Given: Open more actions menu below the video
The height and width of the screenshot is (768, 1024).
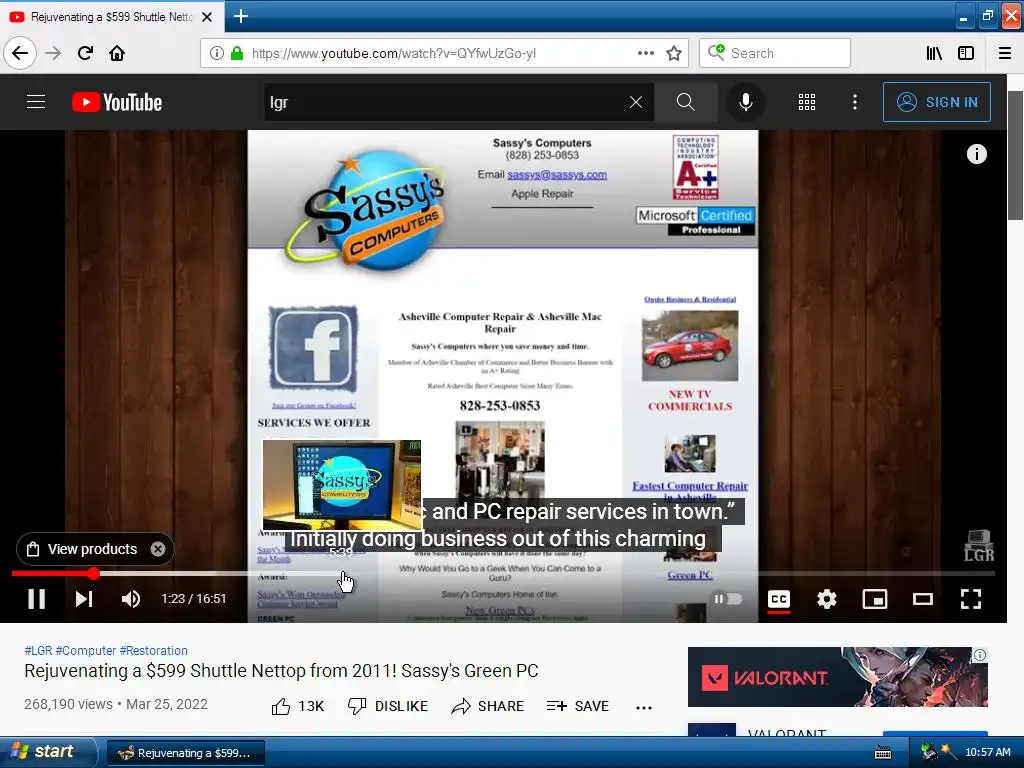Looking at the screenshot, I should [x=644, y=707].
